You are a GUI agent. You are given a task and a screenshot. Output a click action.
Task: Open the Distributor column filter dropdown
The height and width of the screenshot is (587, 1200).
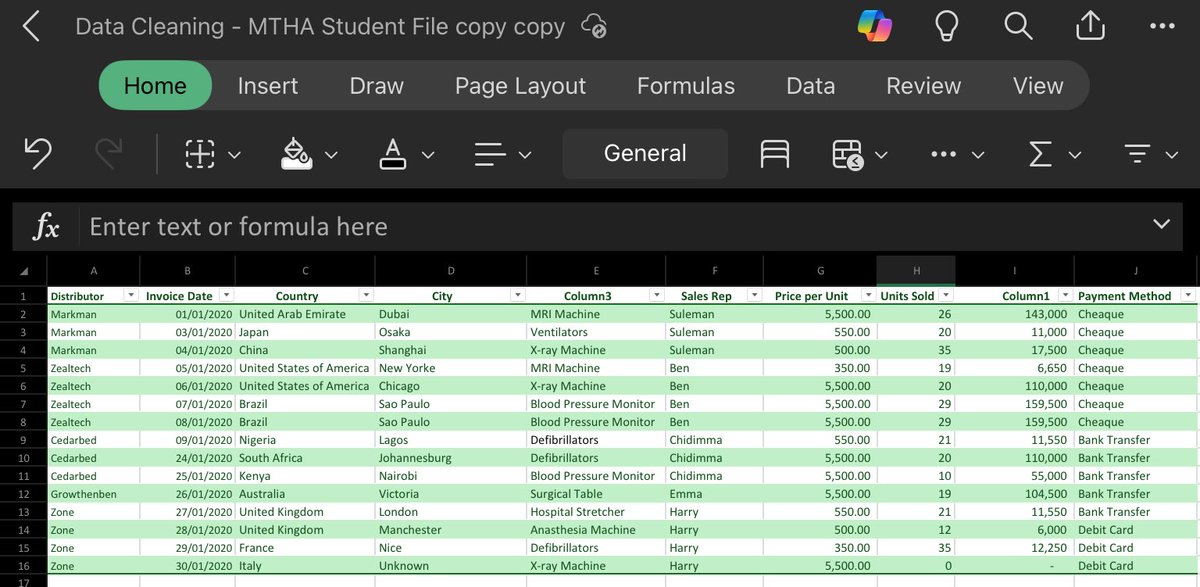click(x=130, y=296)
